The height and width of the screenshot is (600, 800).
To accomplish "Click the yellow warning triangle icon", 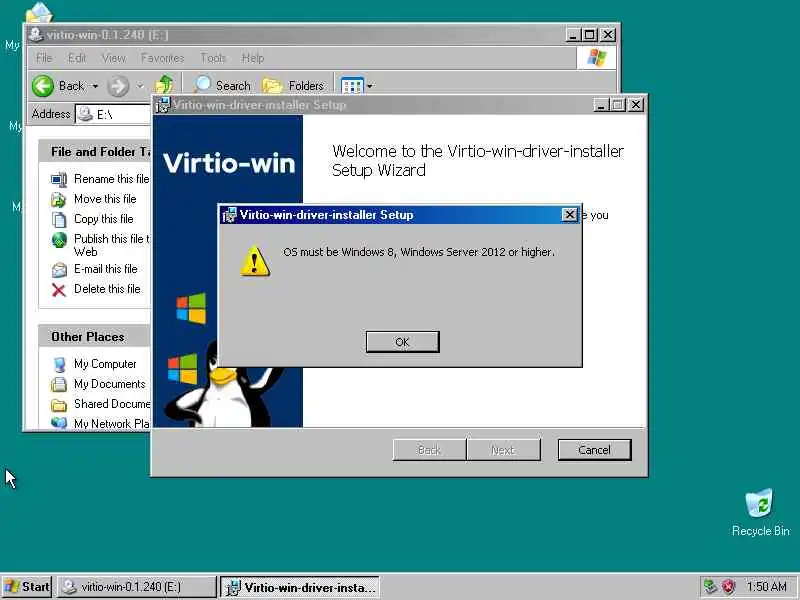I will [x=255, y=261].
